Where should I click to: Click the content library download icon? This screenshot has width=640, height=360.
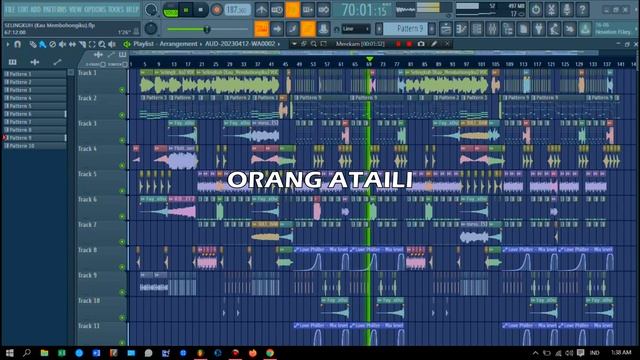click(x=585, y=29)
